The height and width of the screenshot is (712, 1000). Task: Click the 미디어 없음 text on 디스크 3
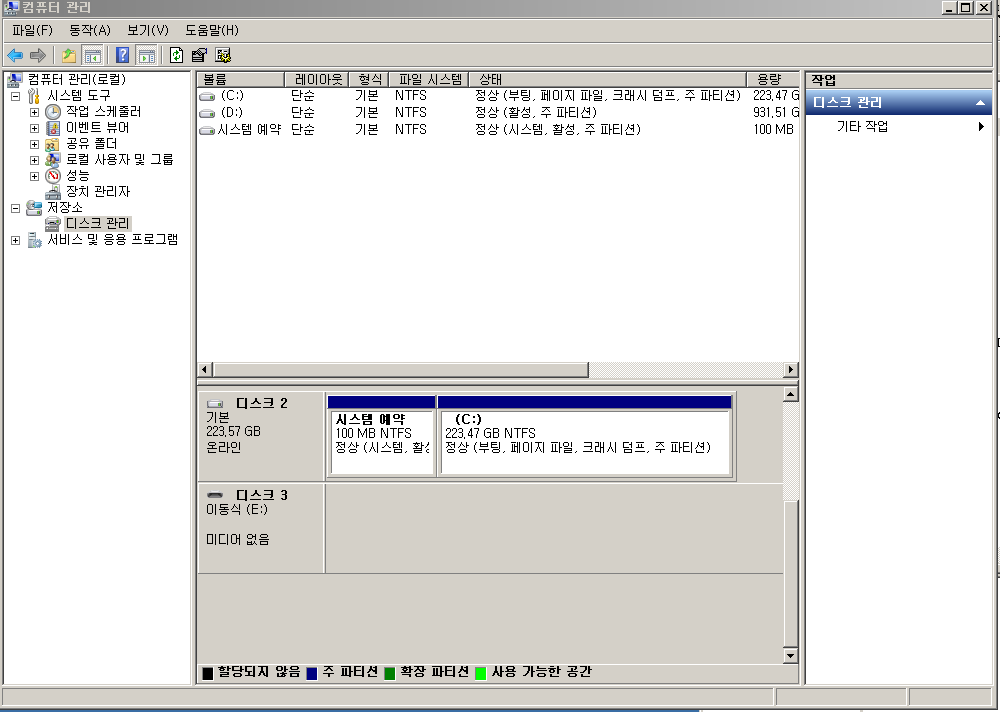(237, 540)
